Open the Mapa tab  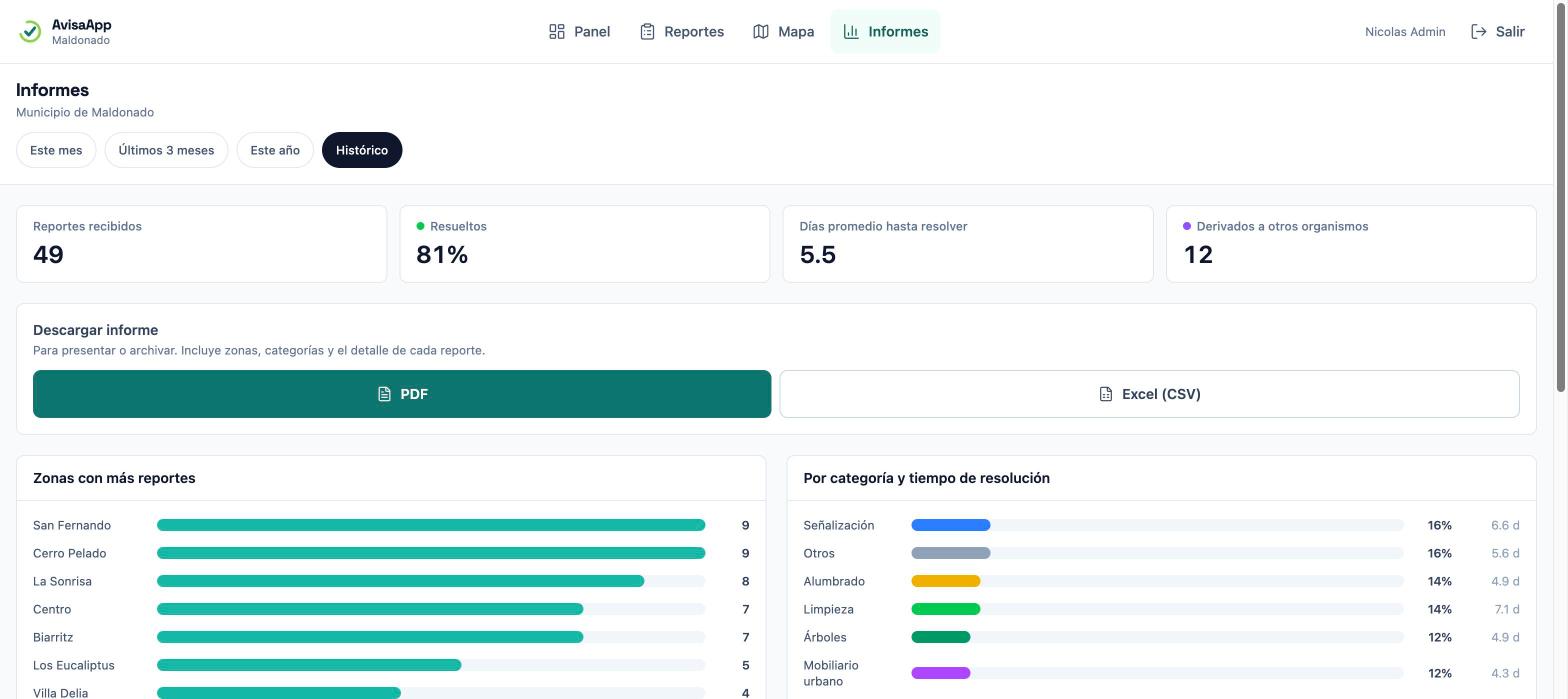(783, 32)
